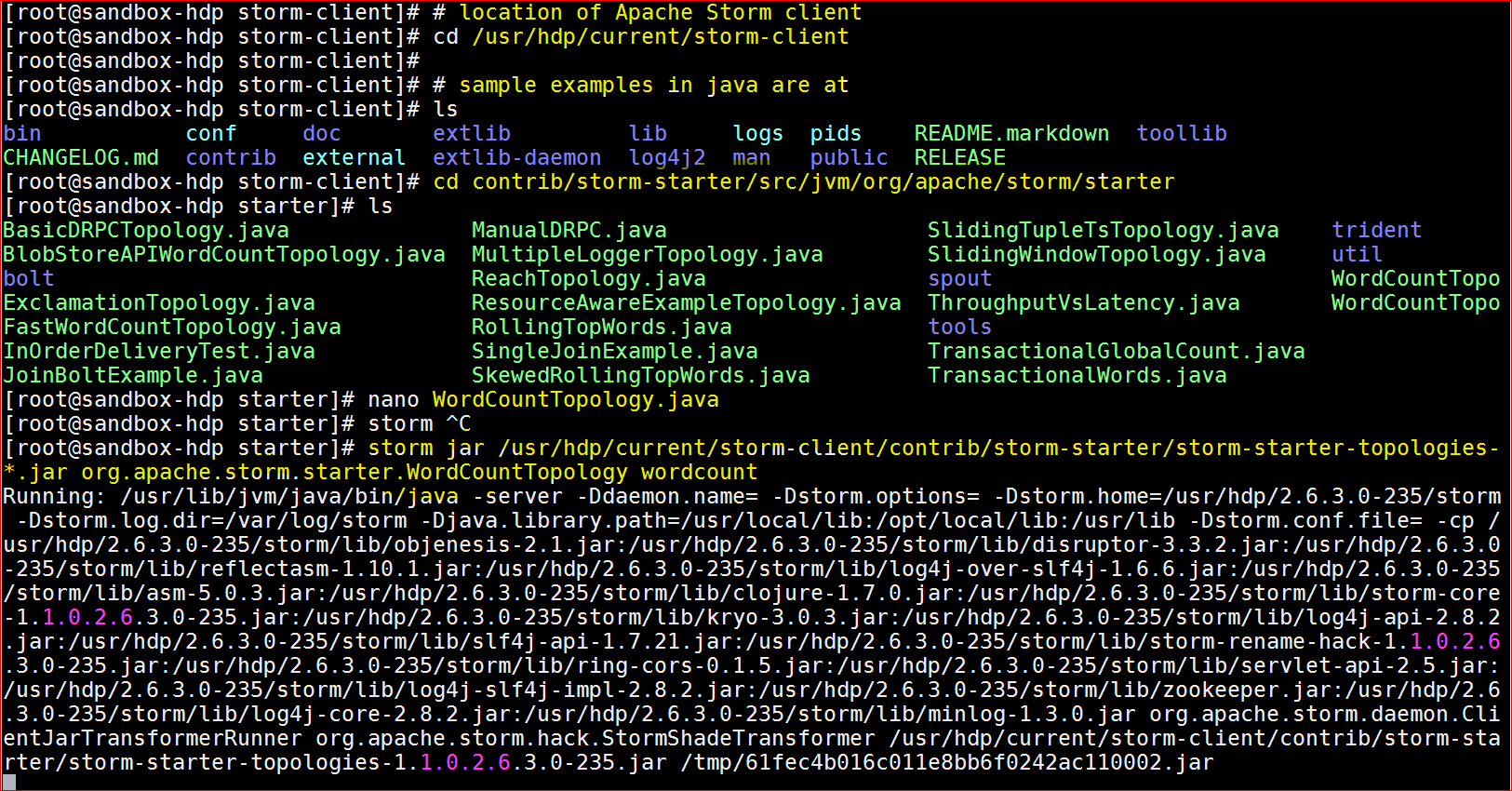This screenshot has width=1512, height=791.
Task: Click the trident directory name
Action: [x=1376, y=230]
